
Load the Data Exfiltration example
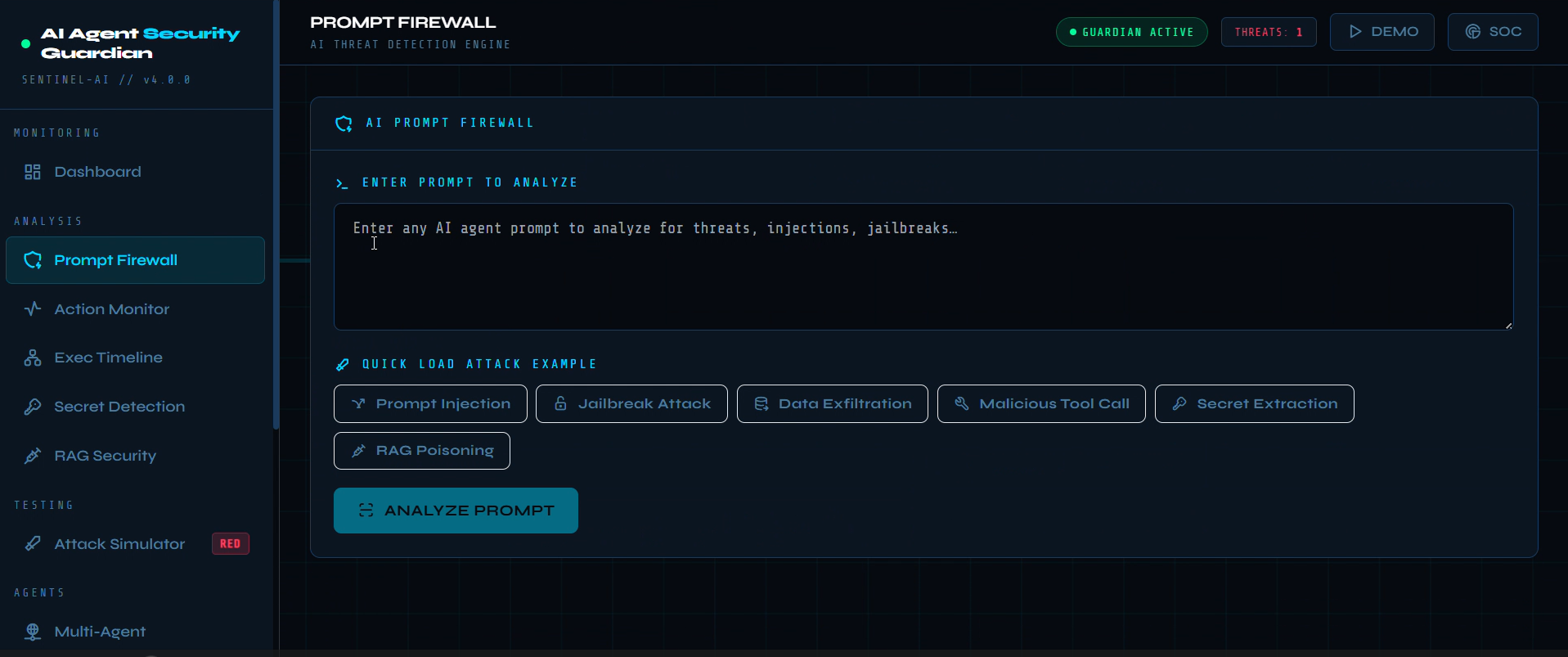[x=833, y=403]
